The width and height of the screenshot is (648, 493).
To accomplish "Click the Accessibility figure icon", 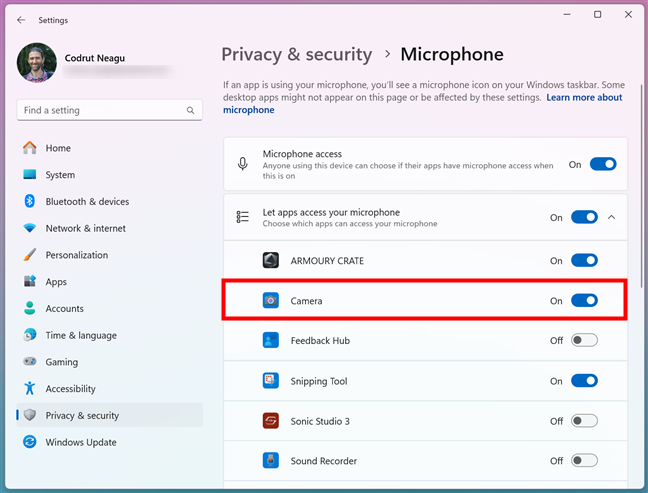I will [x=30, y=388].
